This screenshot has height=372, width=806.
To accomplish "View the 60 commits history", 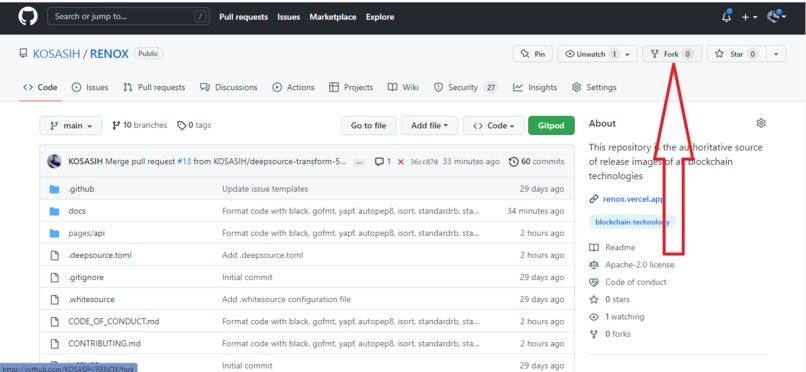I will [536, 161].
